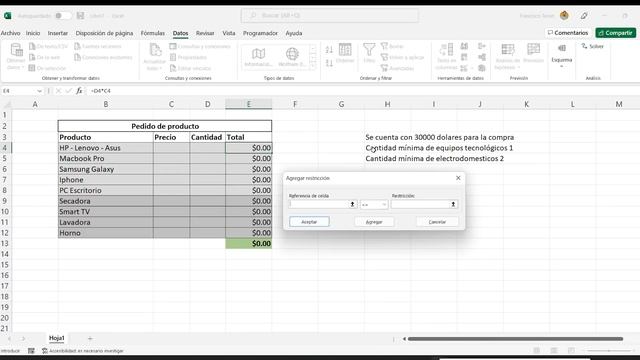Open Conexiones existentes in the ribbon
The image size is (640, 360).
coord(103,58)
